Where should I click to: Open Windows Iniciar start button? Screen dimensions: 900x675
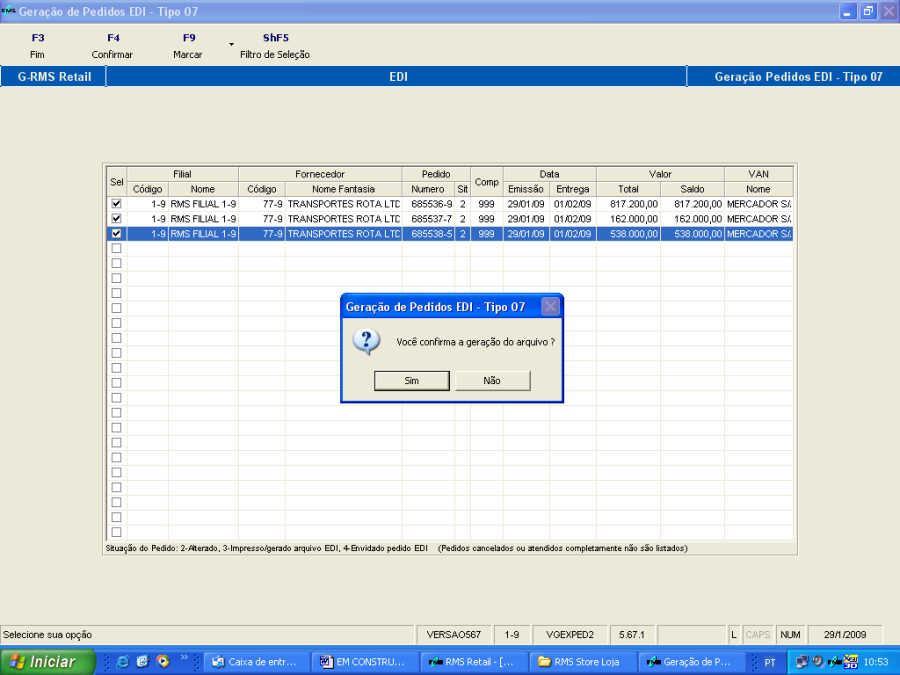(47, 662)
